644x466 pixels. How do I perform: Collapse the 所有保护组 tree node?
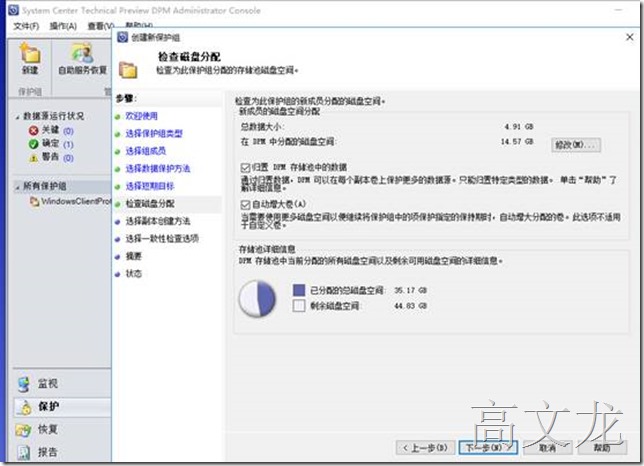(17, 187)
